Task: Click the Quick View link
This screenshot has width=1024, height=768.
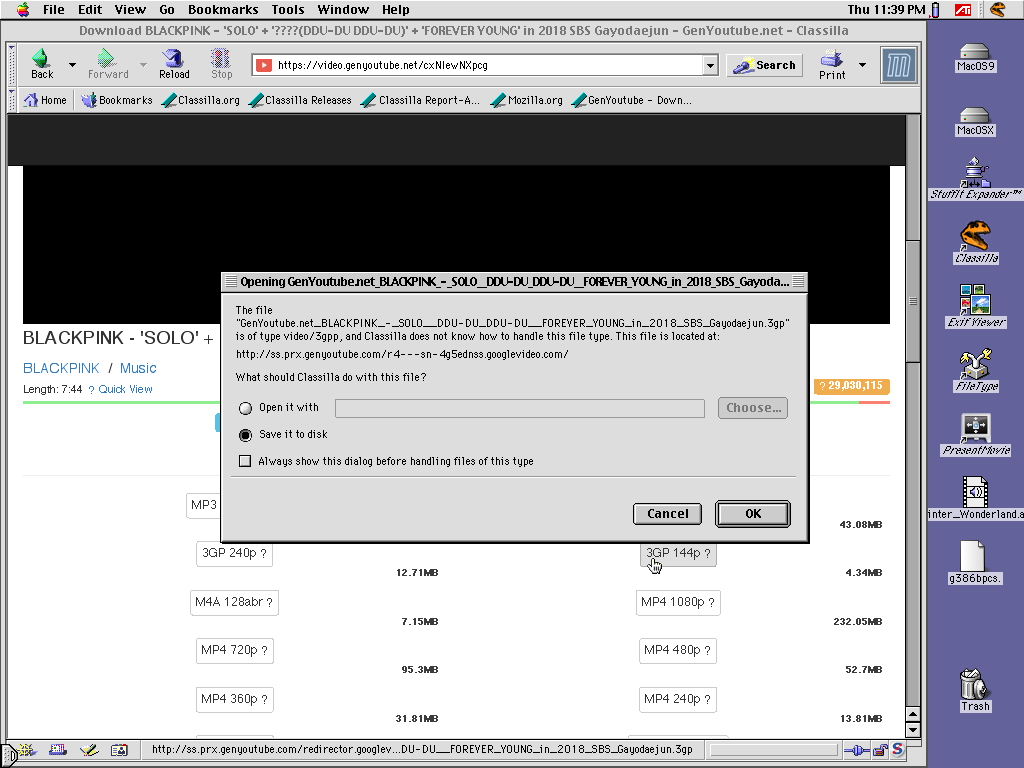Action: tap(125, 389)
